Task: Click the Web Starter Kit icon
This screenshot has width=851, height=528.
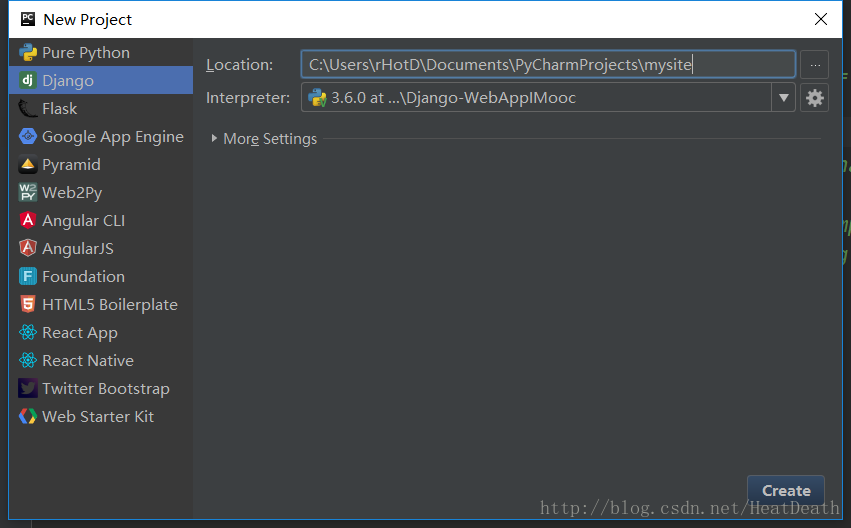Action: 28,416
